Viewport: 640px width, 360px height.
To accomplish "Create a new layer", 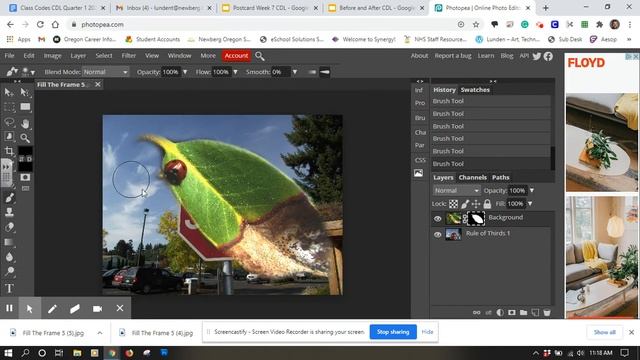I will point(535,313).
